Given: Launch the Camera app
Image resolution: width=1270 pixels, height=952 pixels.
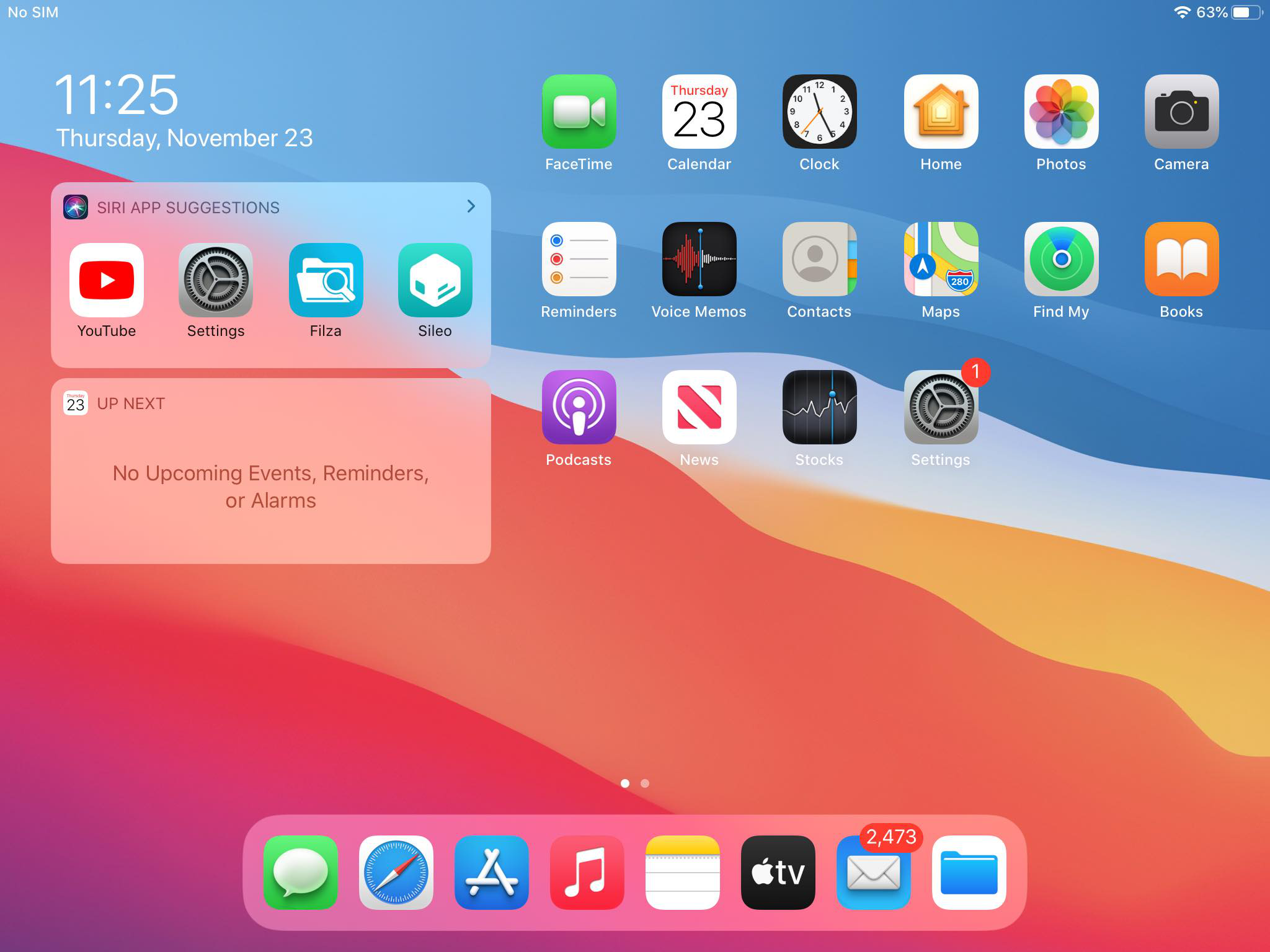Looking at the screenshot, I should (x=1181, y=112).
